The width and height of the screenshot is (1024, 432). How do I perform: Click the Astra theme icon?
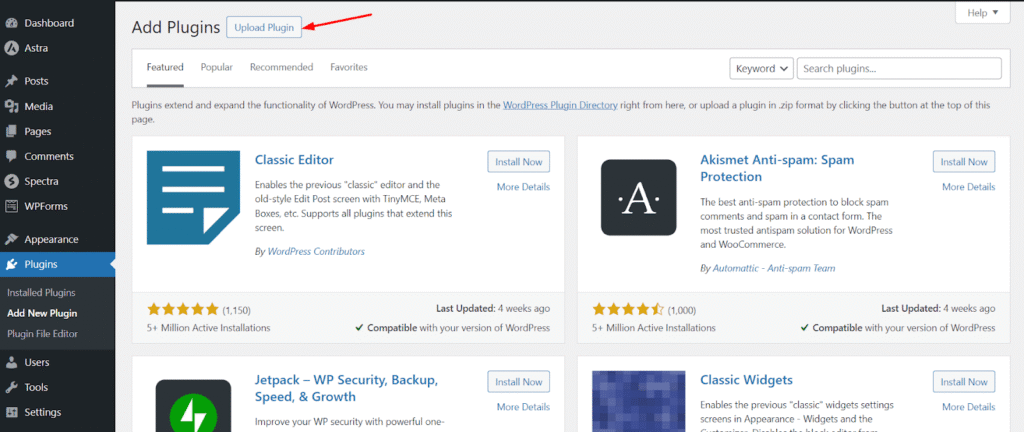11,47
